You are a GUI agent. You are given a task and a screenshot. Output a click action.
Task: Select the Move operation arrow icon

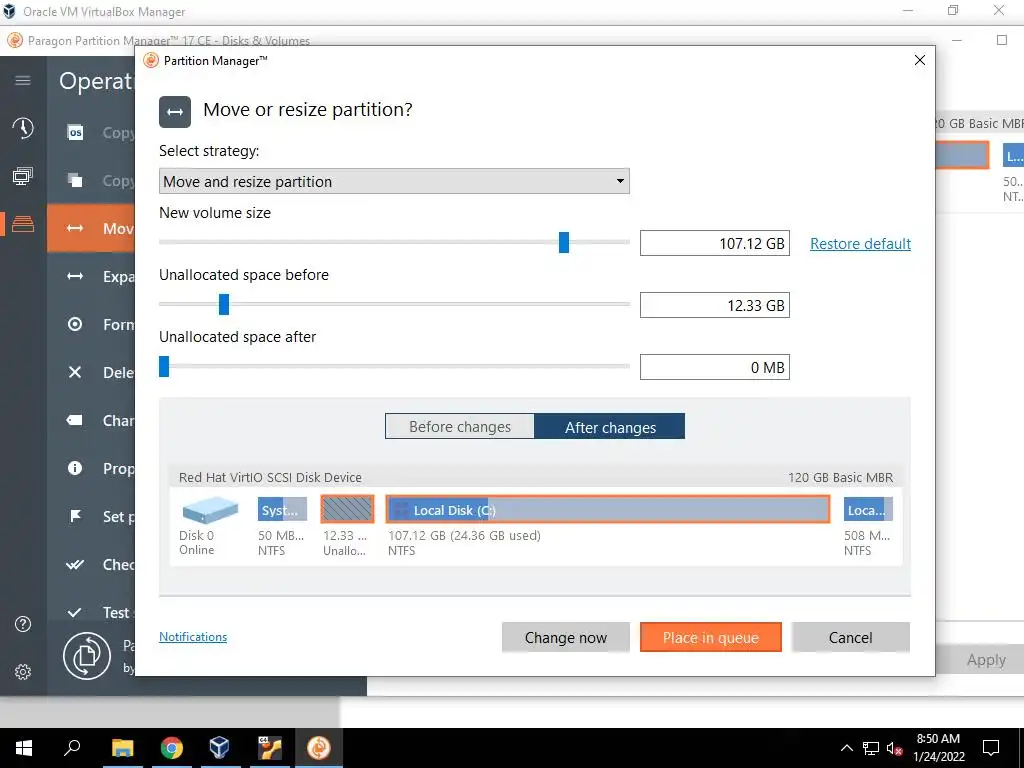pos(75,228)
